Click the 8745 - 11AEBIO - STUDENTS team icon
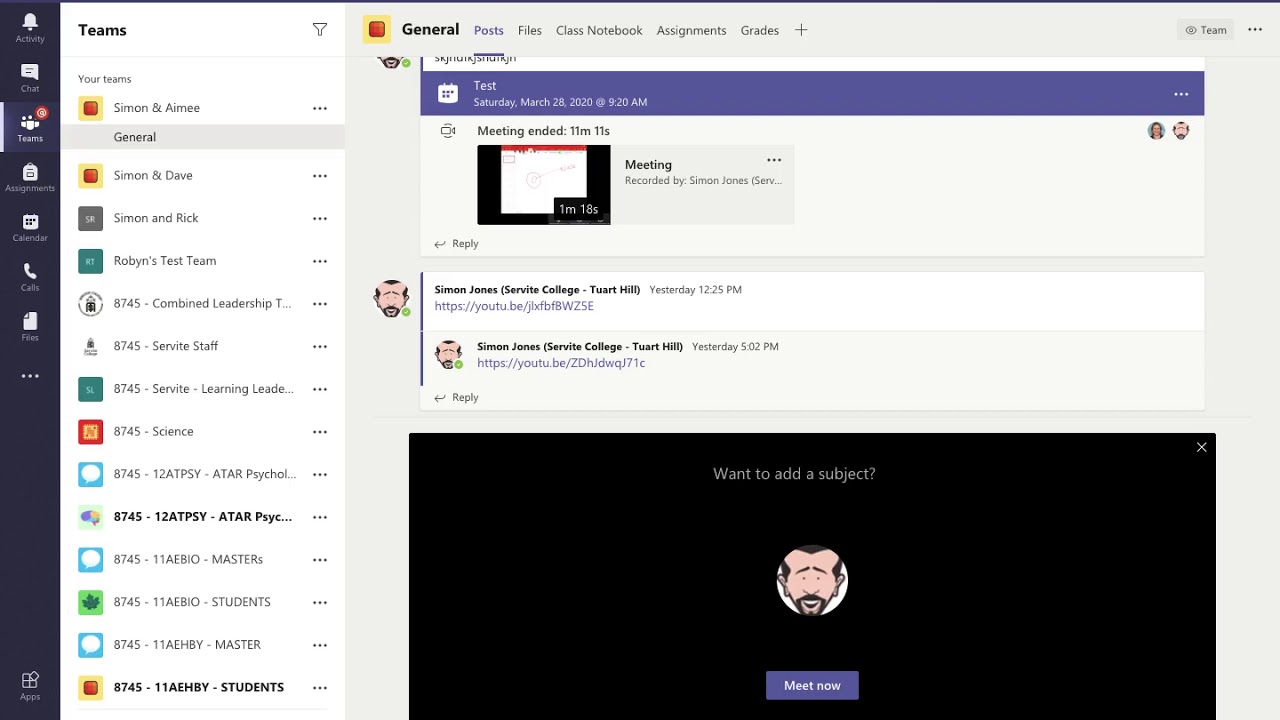The width and height of the screenshot is (1280, 720). click(x=90, y=602)
